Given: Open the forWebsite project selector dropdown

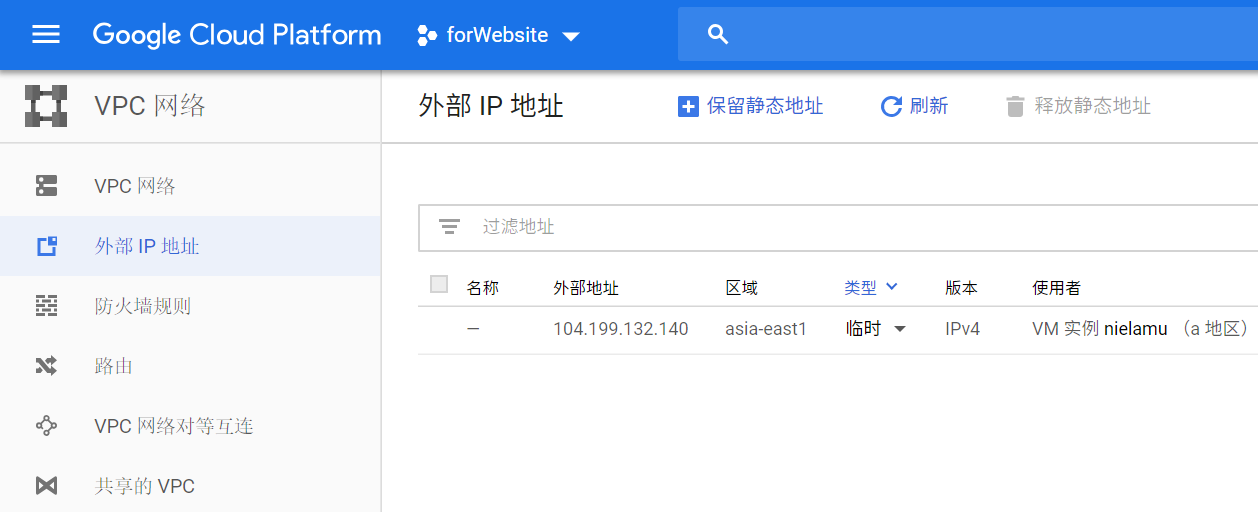Looking at the screenshot, I should point(498,36).
